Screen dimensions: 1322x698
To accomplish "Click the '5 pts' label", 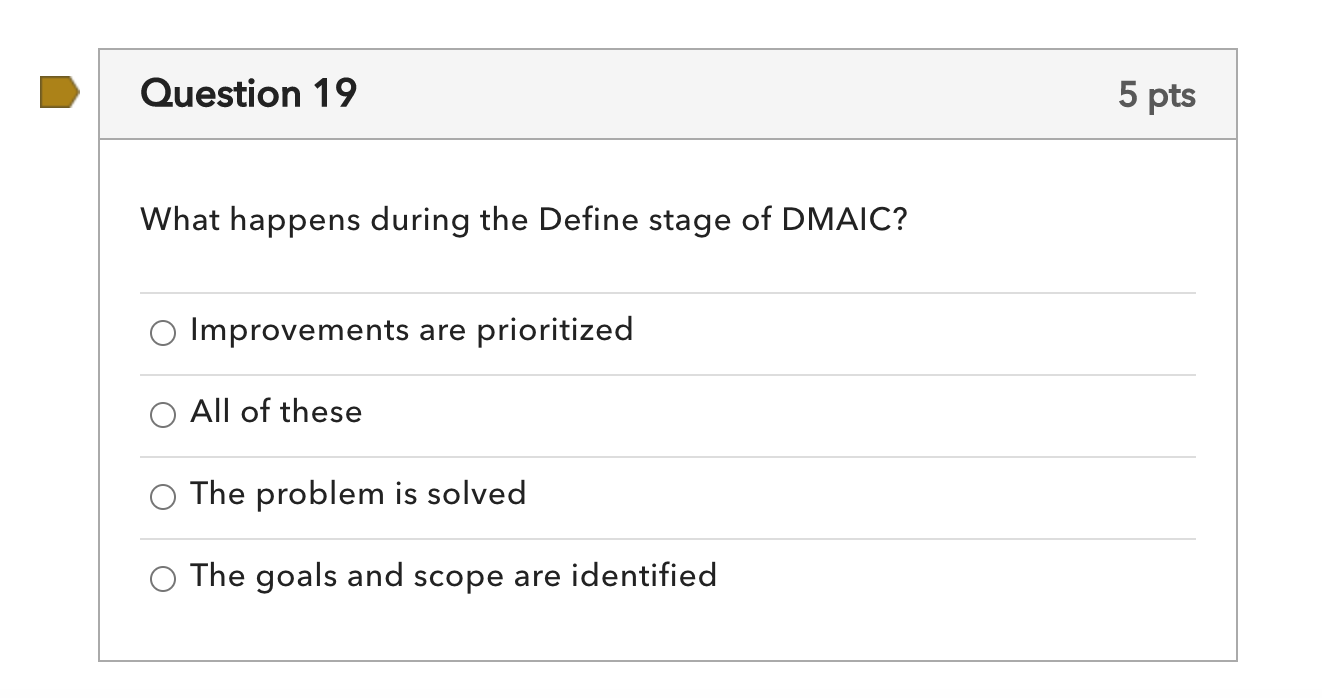I will click(x=1157, y=95).
